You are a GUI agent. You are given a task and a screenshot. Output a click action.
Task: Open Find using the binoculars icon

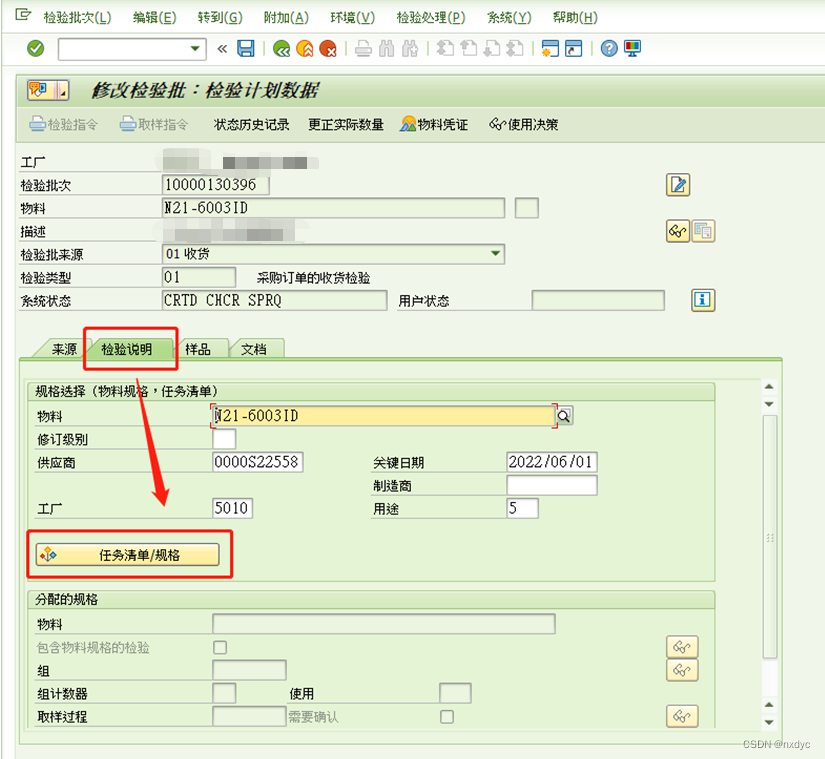pos(385,48)
